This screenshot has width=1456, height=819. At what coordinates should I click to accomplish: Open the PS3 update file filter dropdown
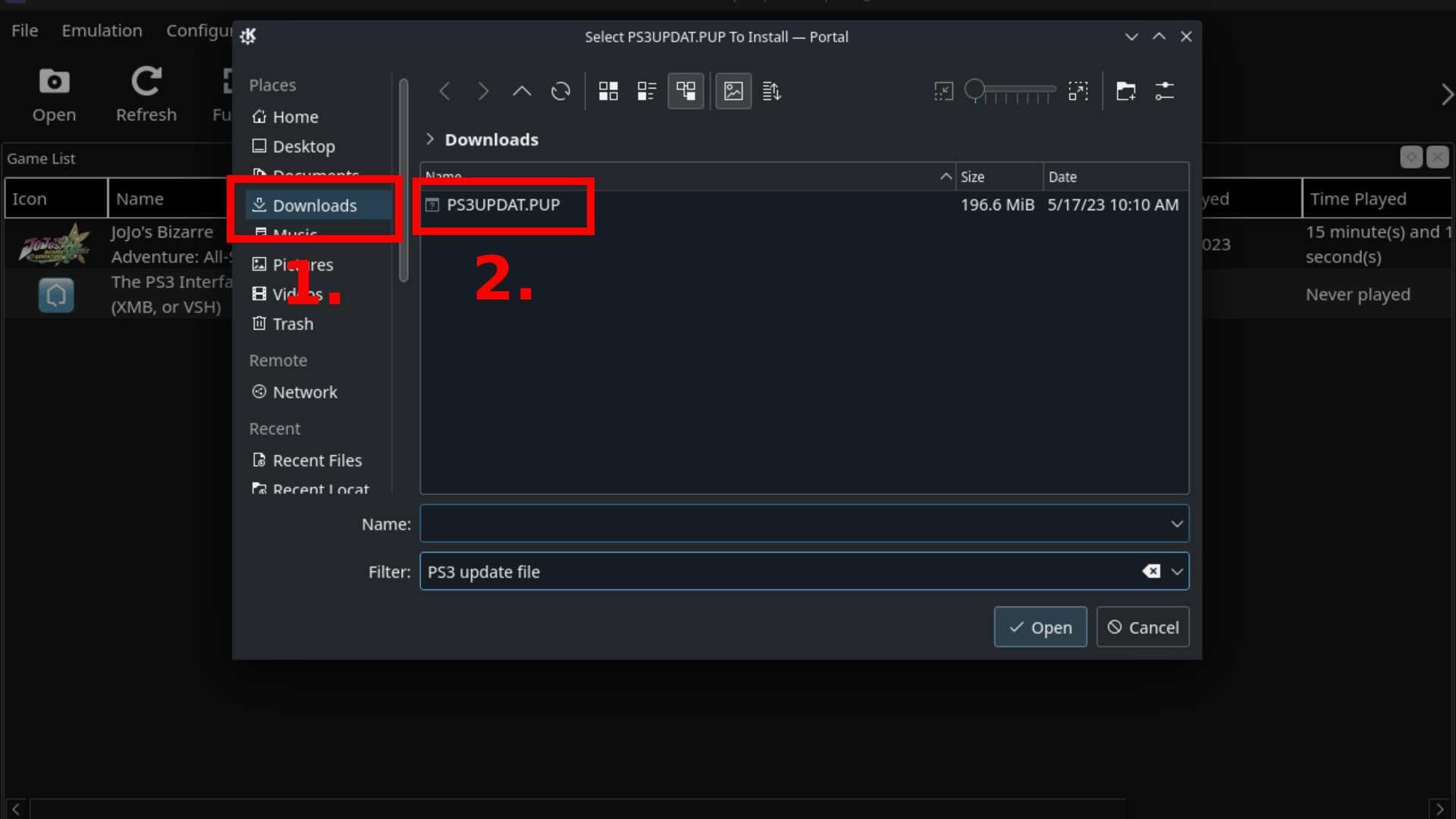pyautogui.click(x=1177, y=572)
